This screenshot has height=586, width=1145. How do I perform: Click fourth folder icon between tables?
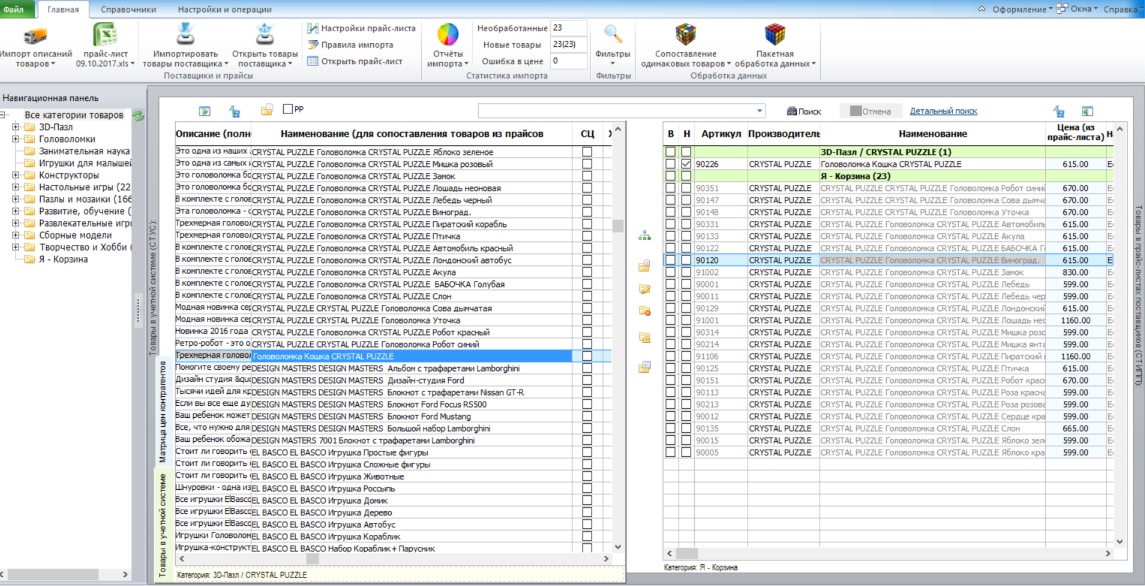[x=644, y=337]
